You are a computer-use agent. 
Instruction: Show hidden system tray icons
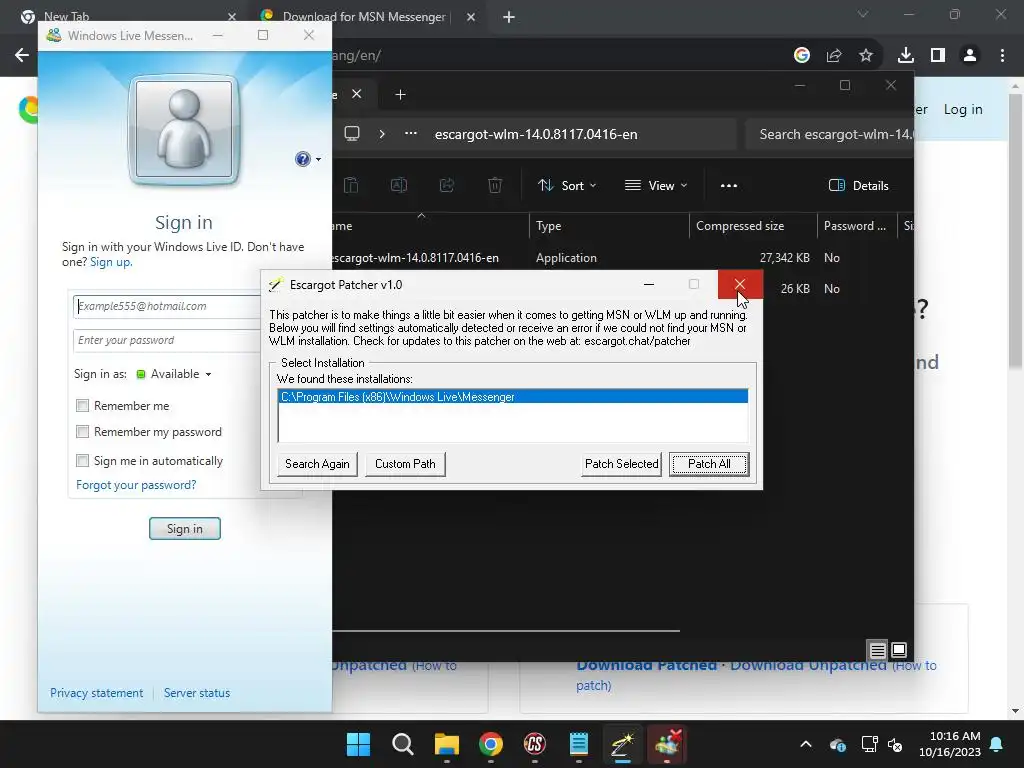806,744
